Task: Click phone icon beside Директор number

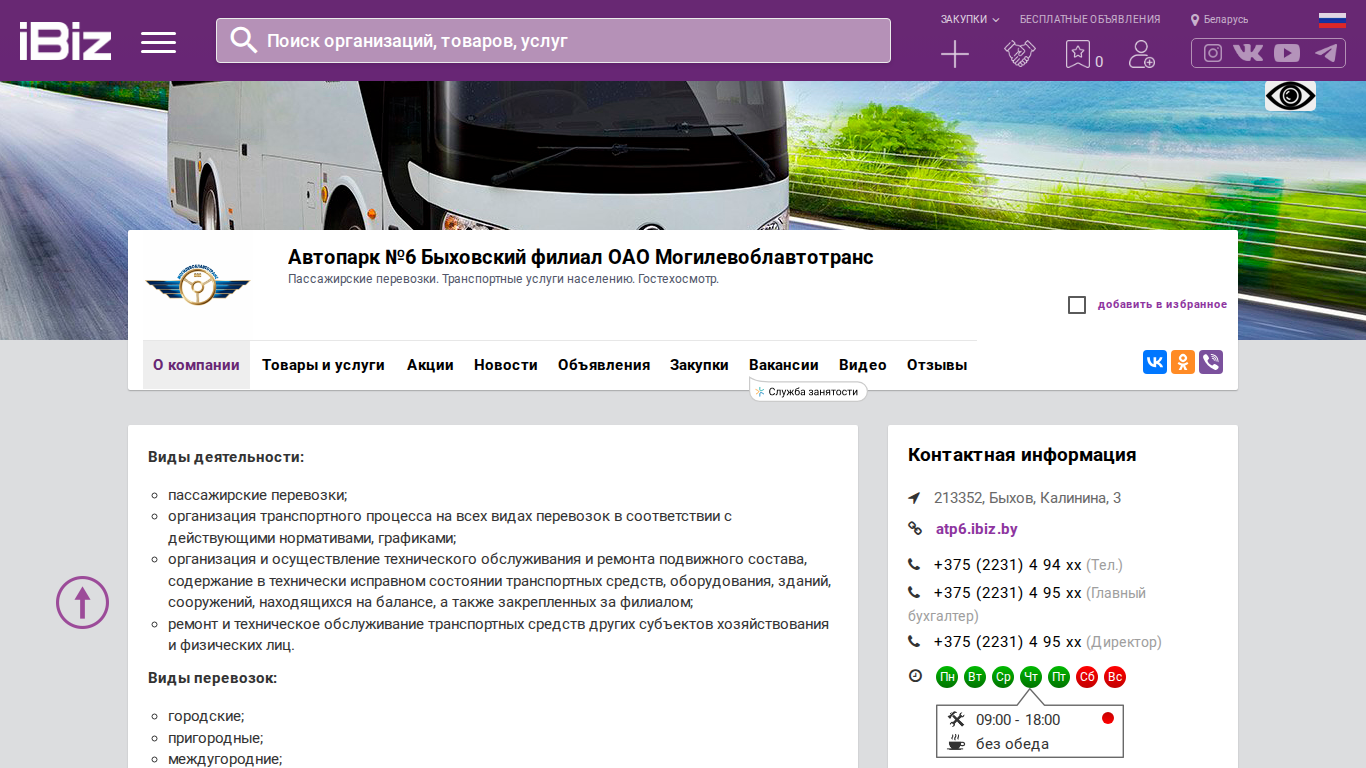Action: pyautogui.click(x=914, y=642)
